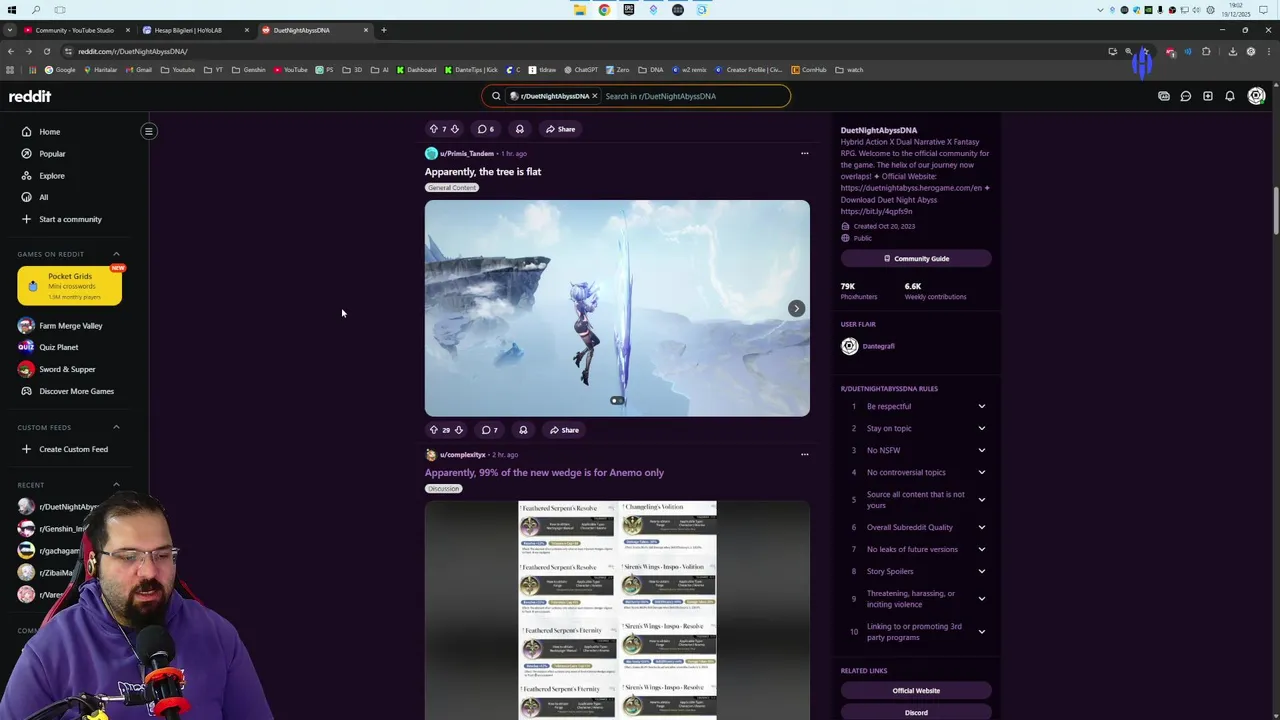The width and height of the screenshot is (1280, 720).
Task: Collapse the Custom Feeds section
Action: click(116, 427)
